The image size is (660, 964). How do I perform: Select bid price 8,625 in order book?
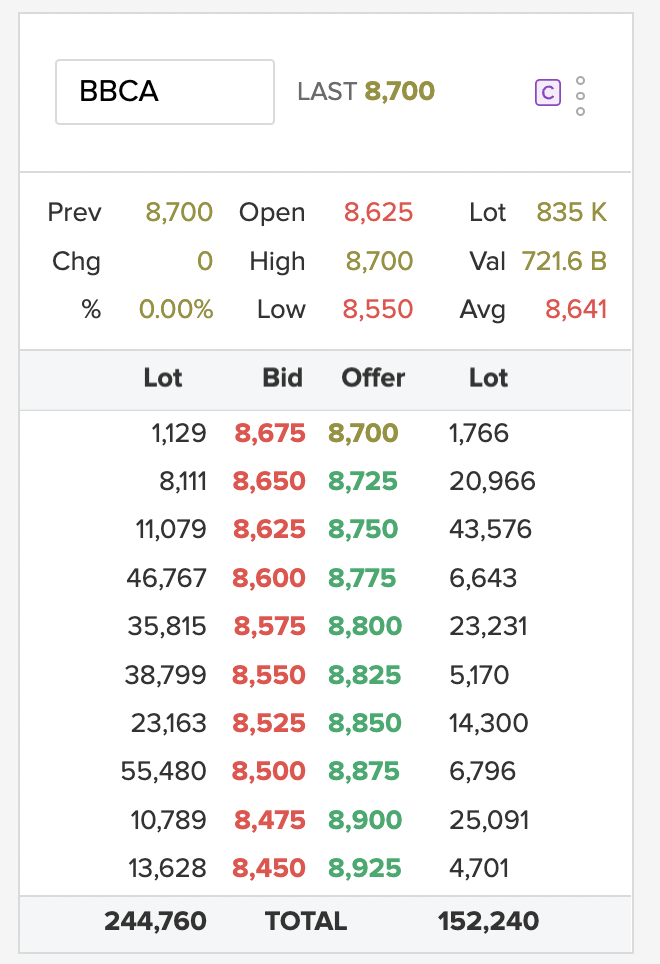269,529
